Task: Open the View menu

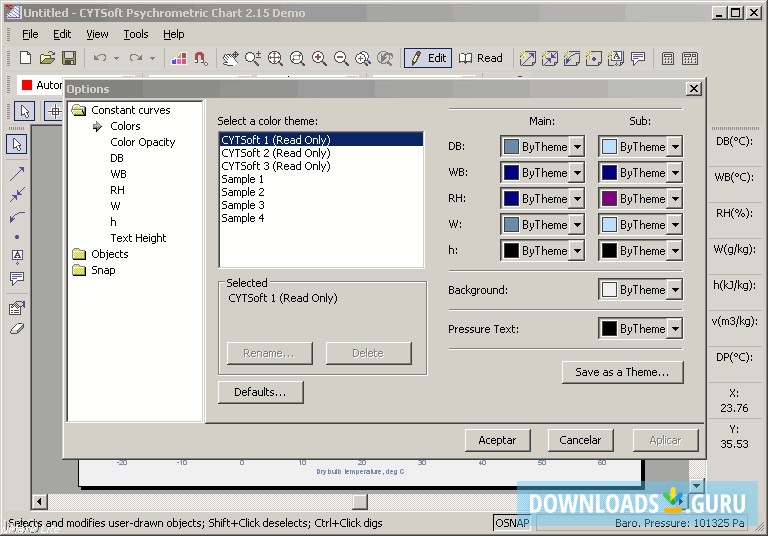Action: (x=97, y=34)
